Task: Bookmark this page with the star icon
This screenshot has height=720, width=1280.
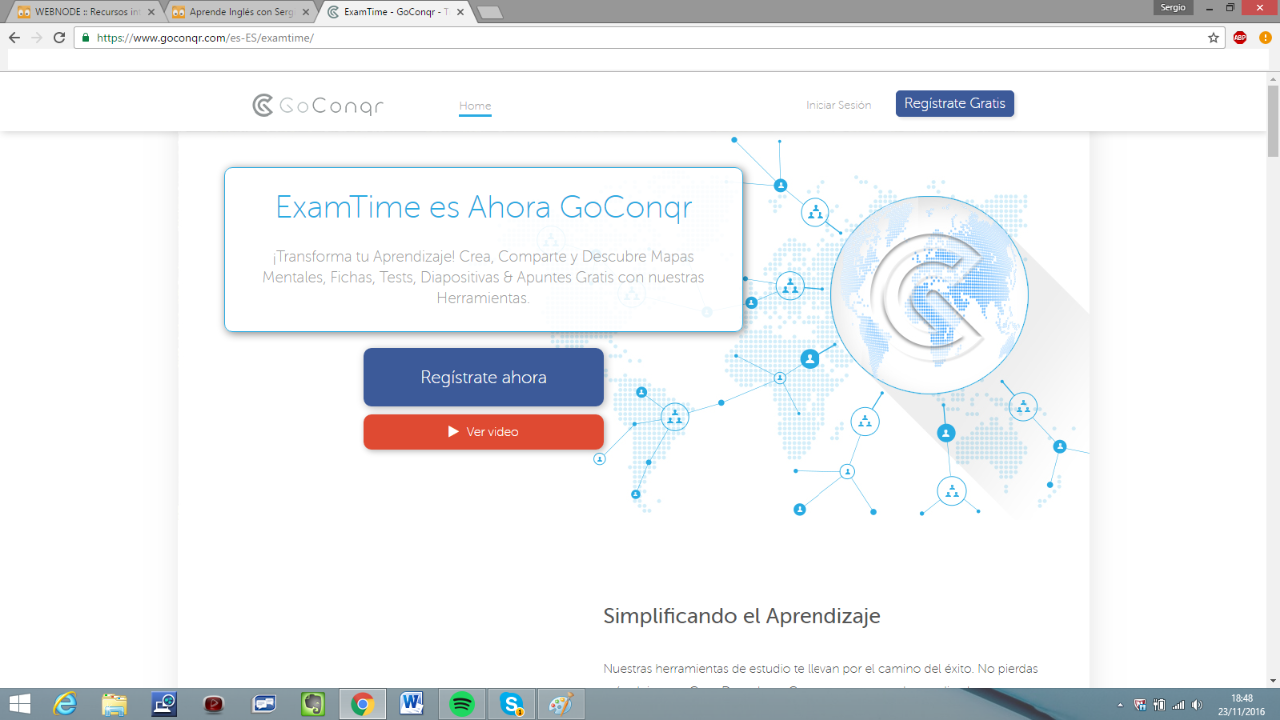Action: point(1213,38)
